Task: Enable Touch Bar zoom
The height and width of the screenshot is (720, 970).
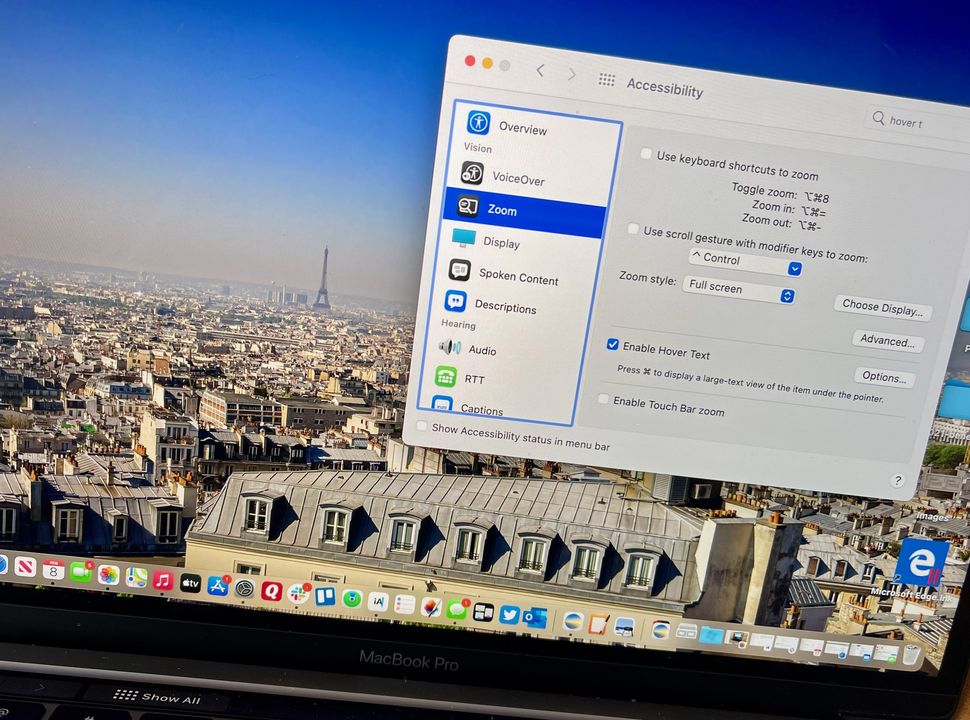Action: pos(603,399)
